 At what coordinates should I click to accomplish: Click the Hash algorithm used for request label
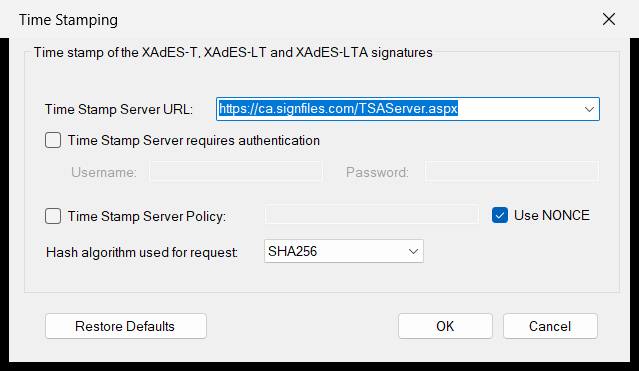tap(142, 252)
